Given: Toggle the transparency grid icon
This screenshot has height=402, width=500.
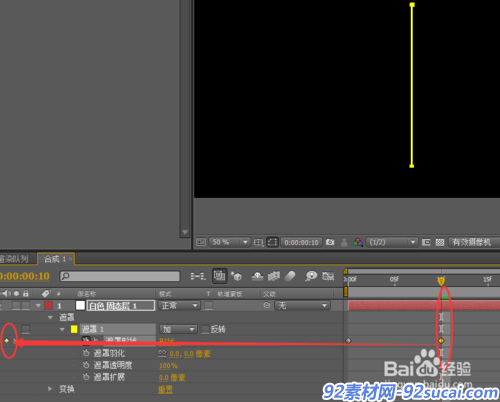Looking at the screenshot, I should point(440,242).
